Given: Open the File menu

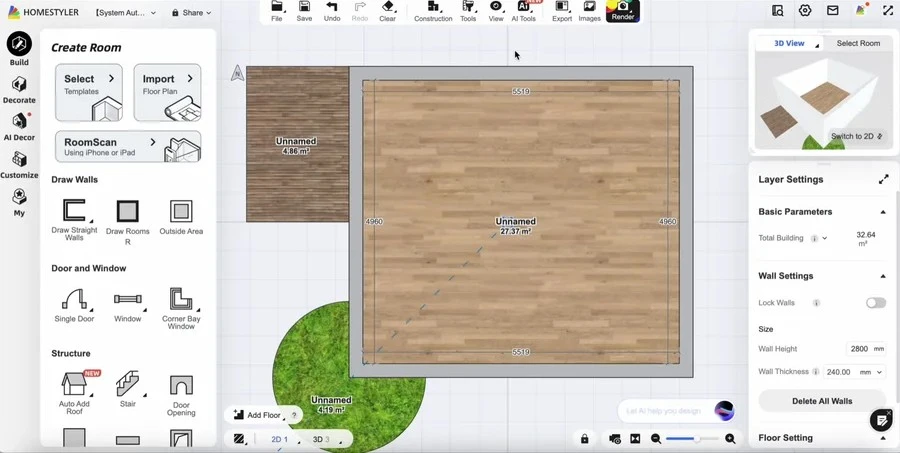Looking at the screenshot, I should [x=277, y=11].
